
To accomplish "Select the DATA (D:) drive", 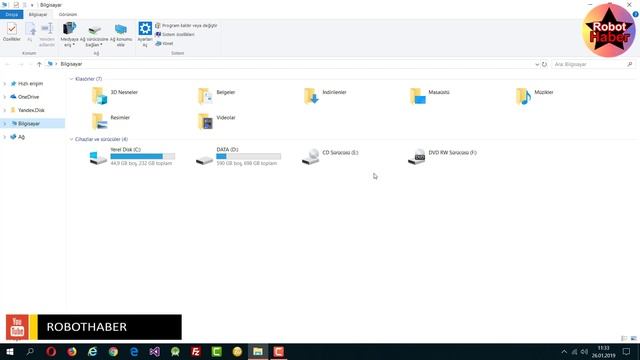I will point(238,156).
